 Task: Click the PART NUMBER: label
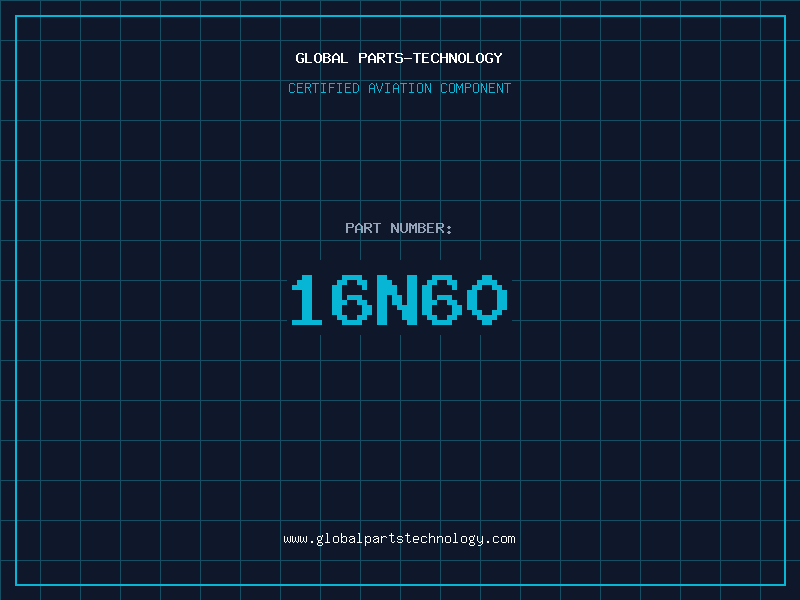tap(399, 228)
